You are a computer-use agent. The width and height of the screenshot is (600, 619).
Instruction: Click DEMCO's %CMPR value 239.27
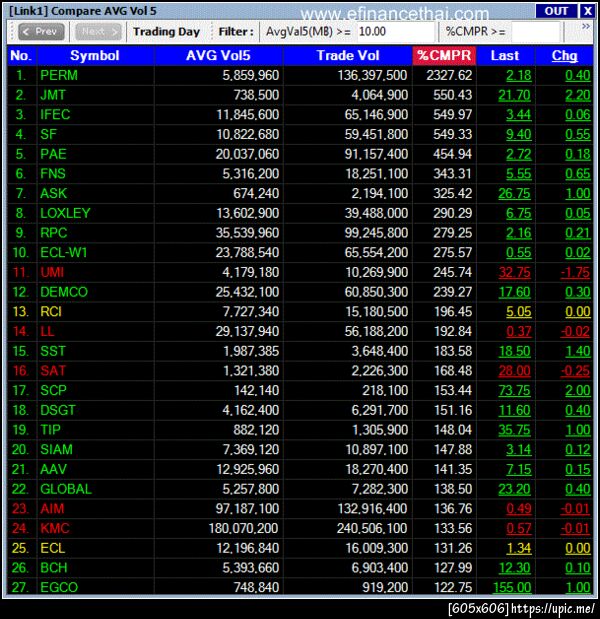pos(453,292)
